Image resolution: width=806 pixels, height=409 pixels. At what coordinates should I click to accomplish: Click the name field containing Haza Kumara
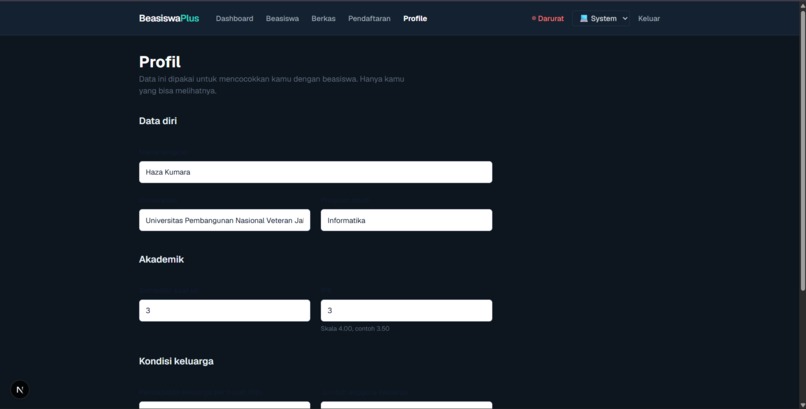tap(315, 172)
